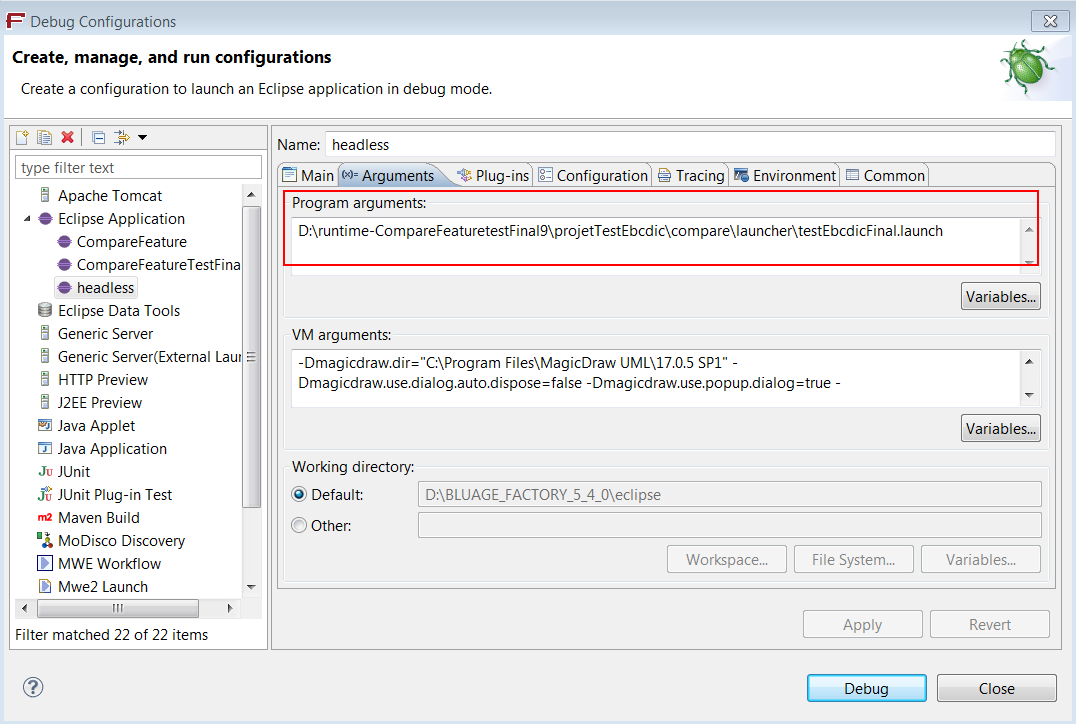Click the JUnit icon
This screenshot has height=724, width=1076.
click(x=45, y=471)
